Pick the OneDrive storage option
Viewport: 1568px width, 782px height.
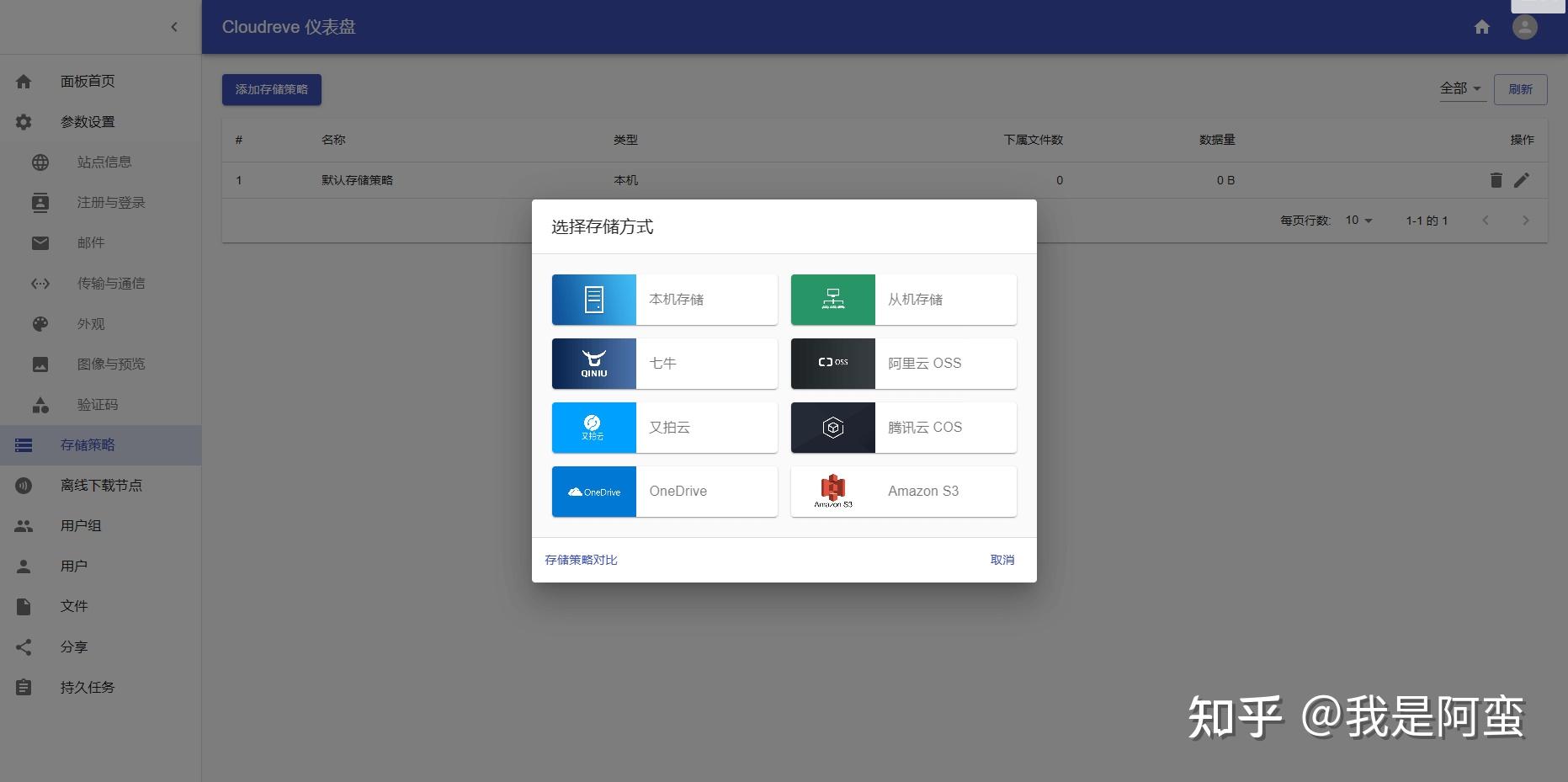coord(663,491)
